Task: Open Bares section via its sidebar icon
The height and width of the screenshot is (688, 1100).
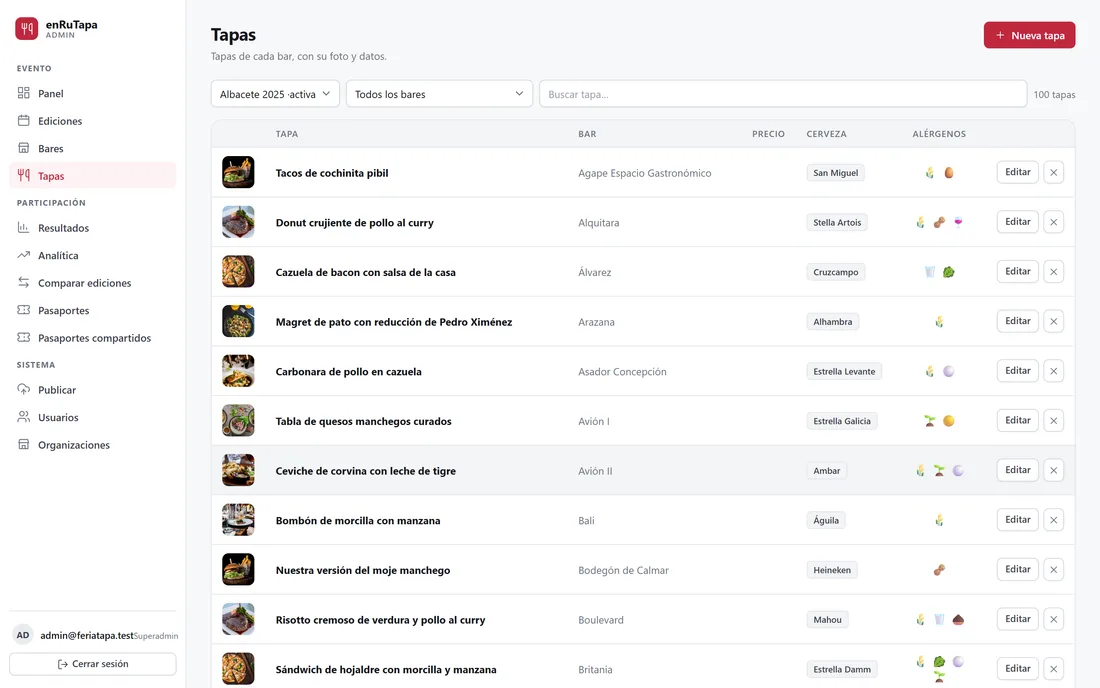Action: [24, 148]
